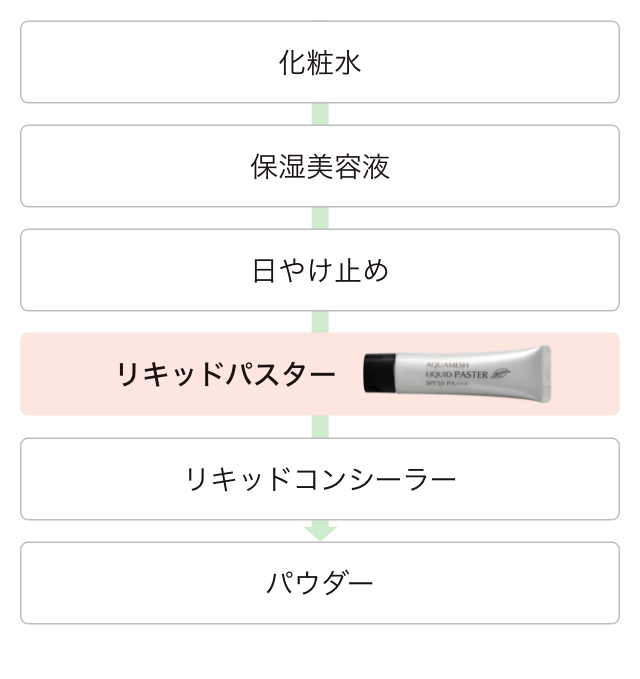Click the 化粧水 text label
640x679 pixels.
(320, 62)
